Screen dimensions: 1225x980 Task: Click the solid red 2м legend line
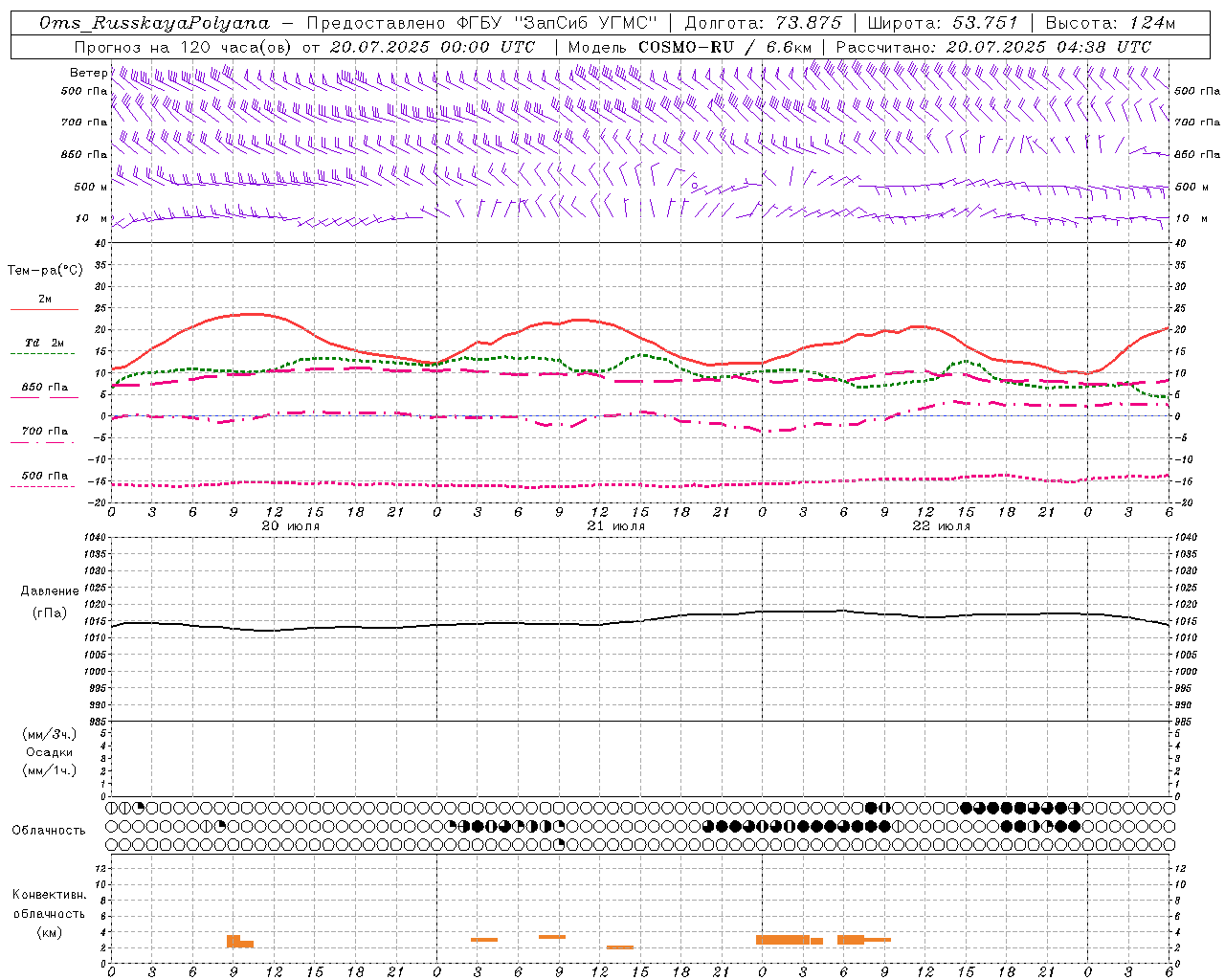(x=44, y=310)
